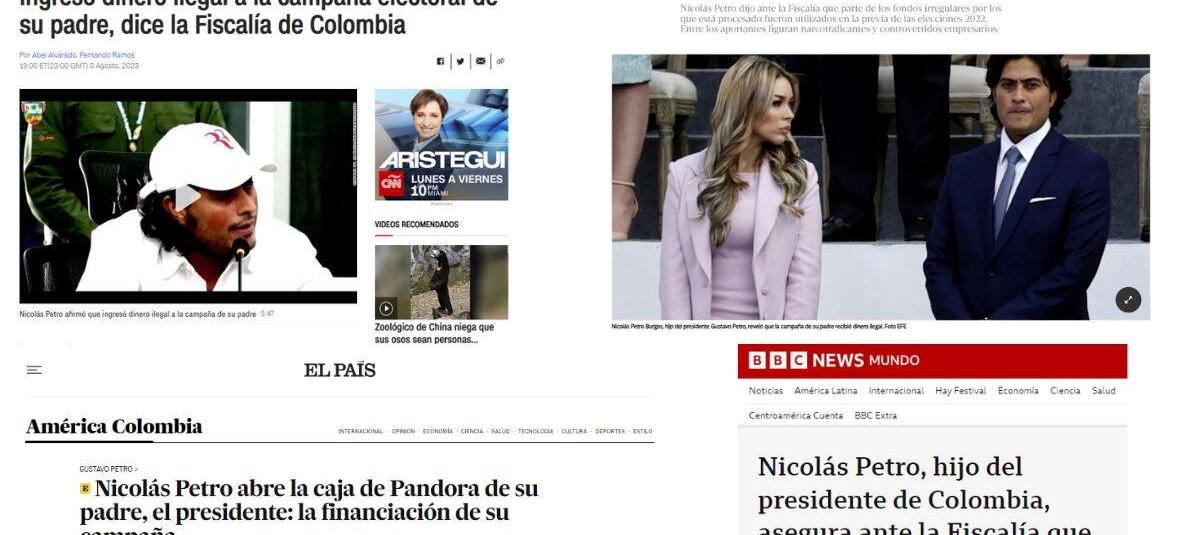
Task: Open BBC News Mundo logo
Action: tap(834, 360)
